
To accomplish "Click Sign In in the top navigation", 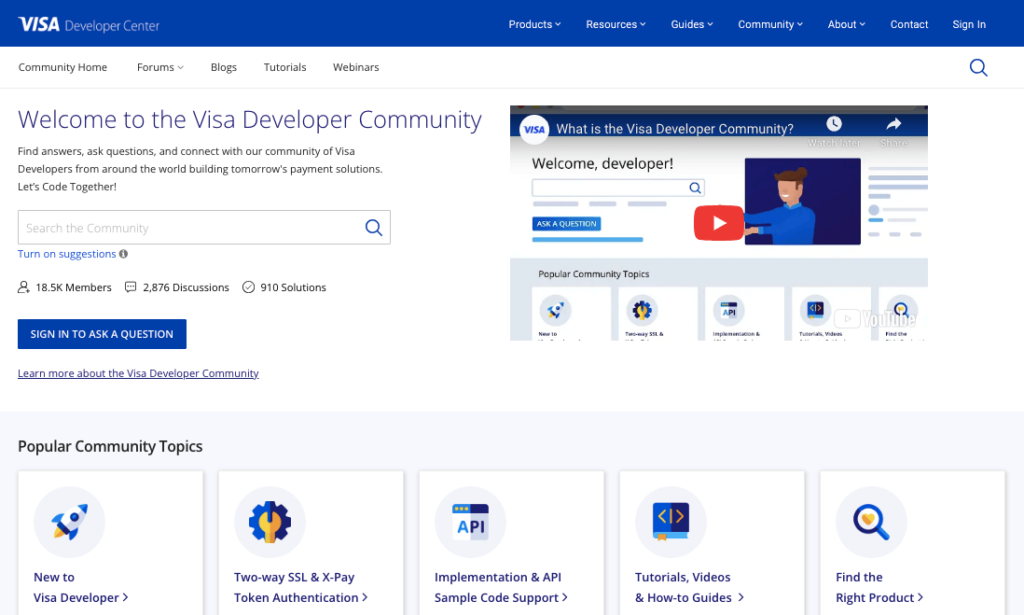I will [968, 24].
